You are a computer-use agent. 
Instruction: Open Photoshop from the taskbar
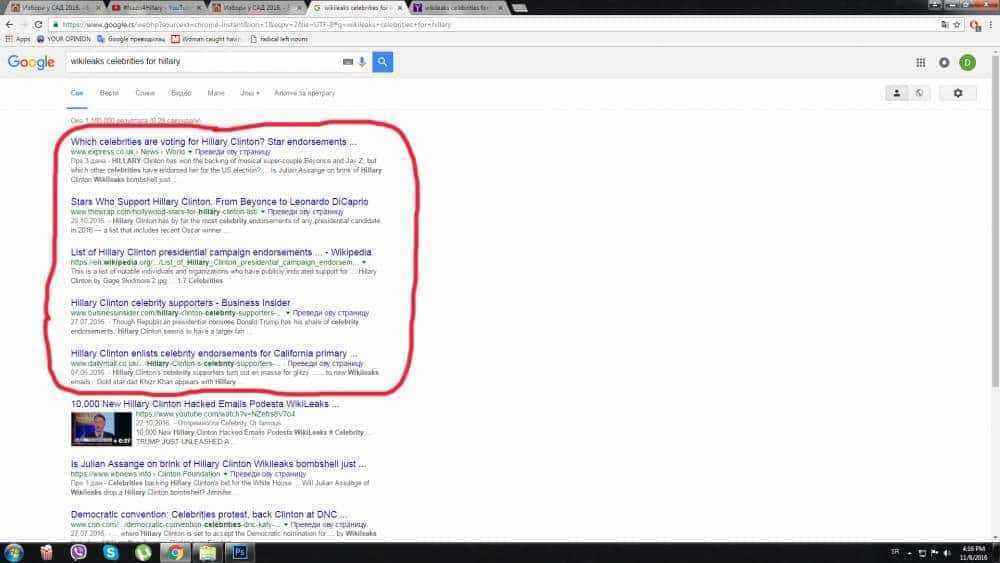tap(240, 552)
